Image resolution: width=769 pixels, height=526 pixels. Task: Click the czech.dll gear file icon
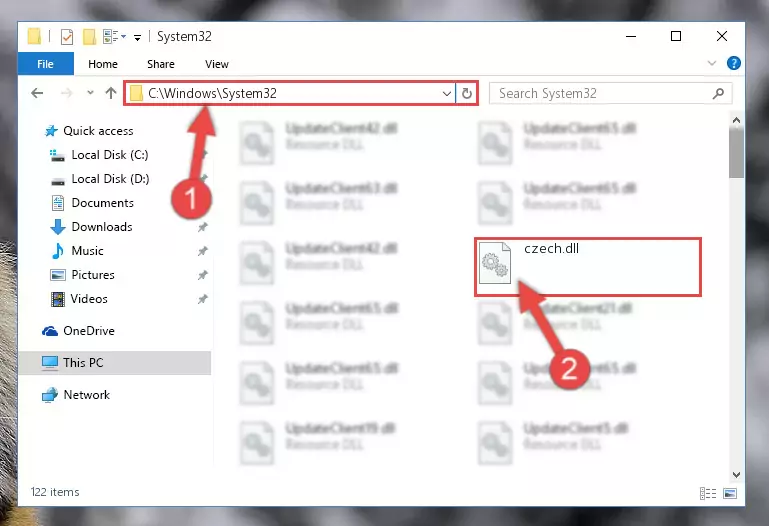(495, 263)
